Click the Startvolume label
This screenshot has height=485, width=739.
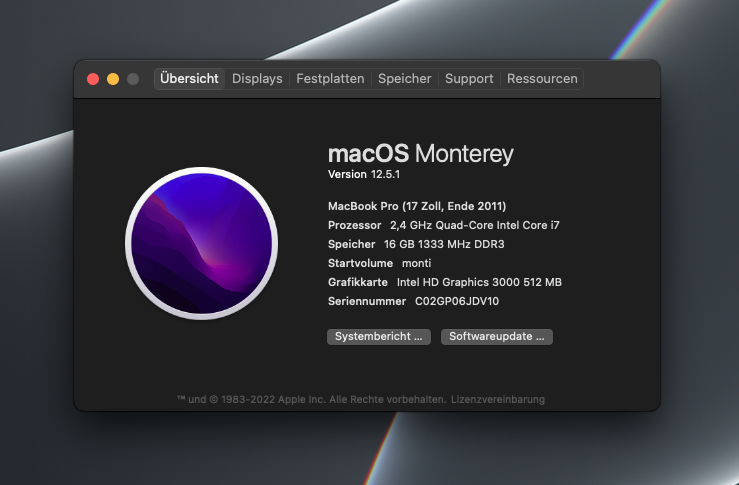[x=361, y=263]
